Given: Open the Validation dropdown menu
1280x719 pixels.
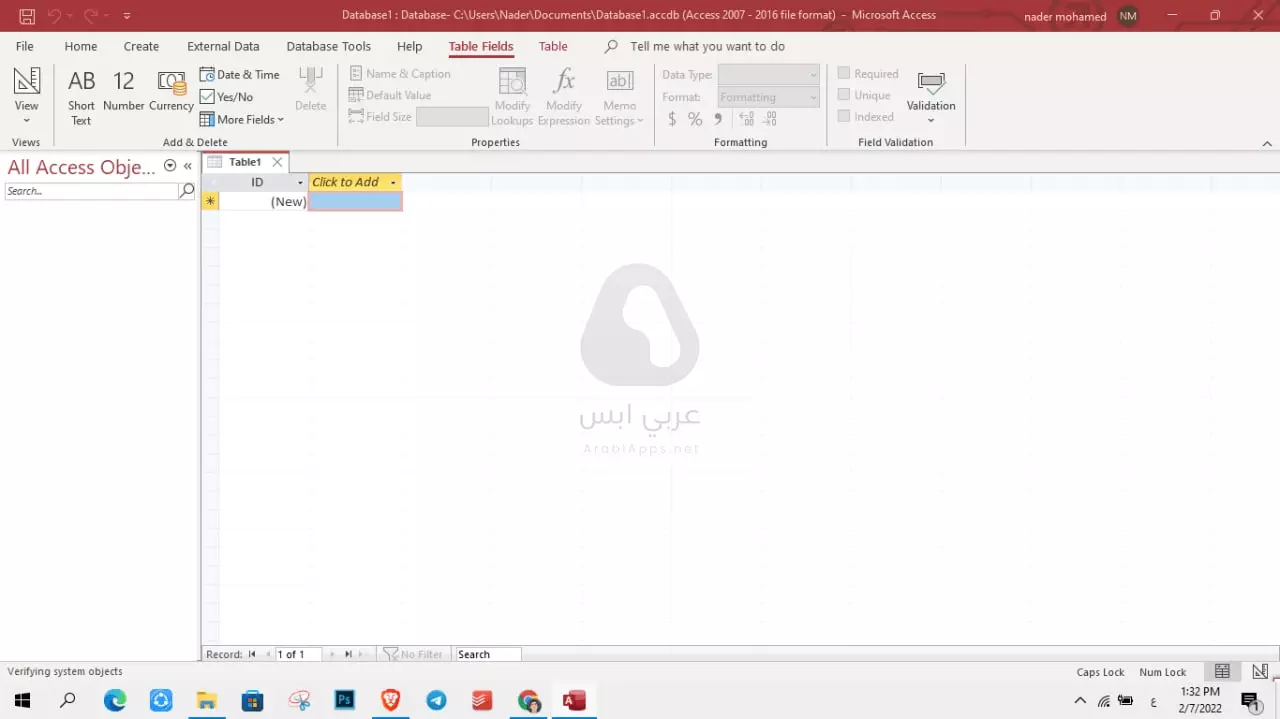Looking at the screenshot, I should pyautogui.click(x=930, y=120).
